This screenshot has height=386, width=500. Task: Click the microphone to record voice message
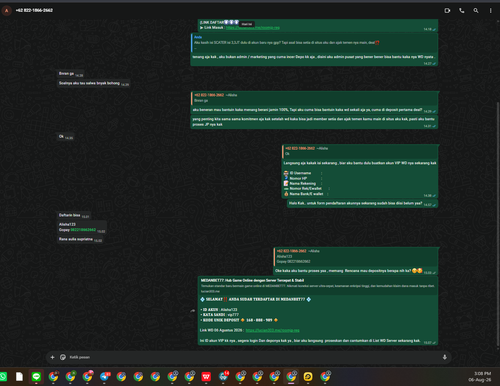coord(445,357)
